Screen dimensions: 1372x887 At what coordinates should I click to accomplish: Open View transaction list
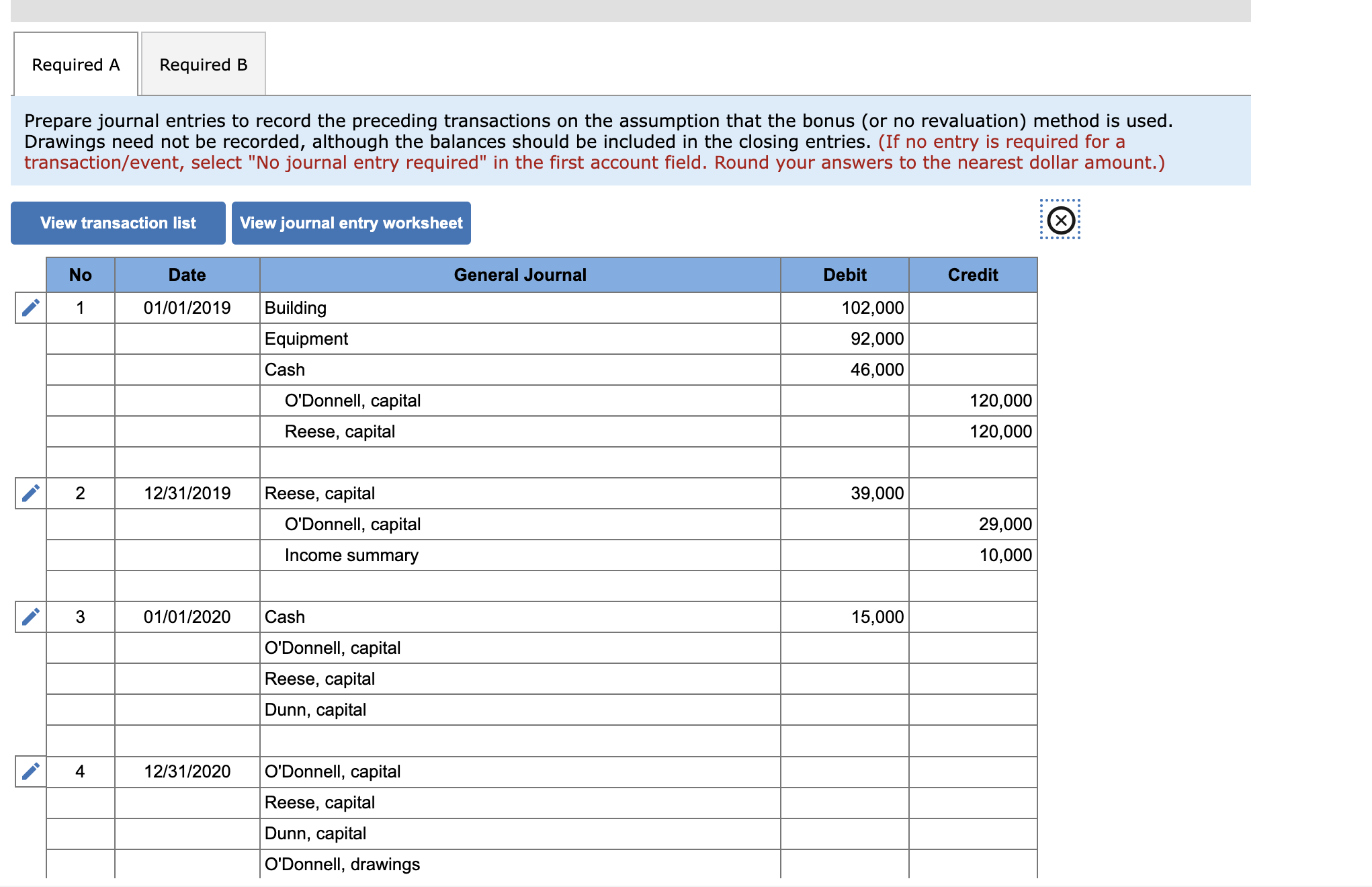tap(118, 223)
